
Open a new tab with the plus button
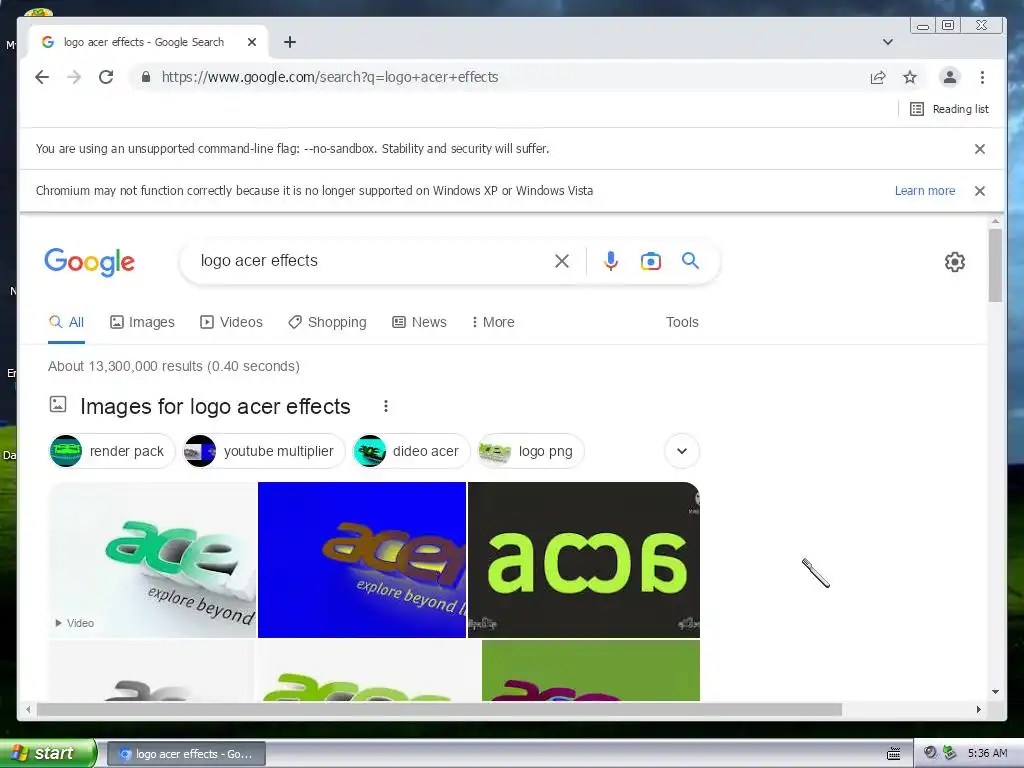coord(290,42)
